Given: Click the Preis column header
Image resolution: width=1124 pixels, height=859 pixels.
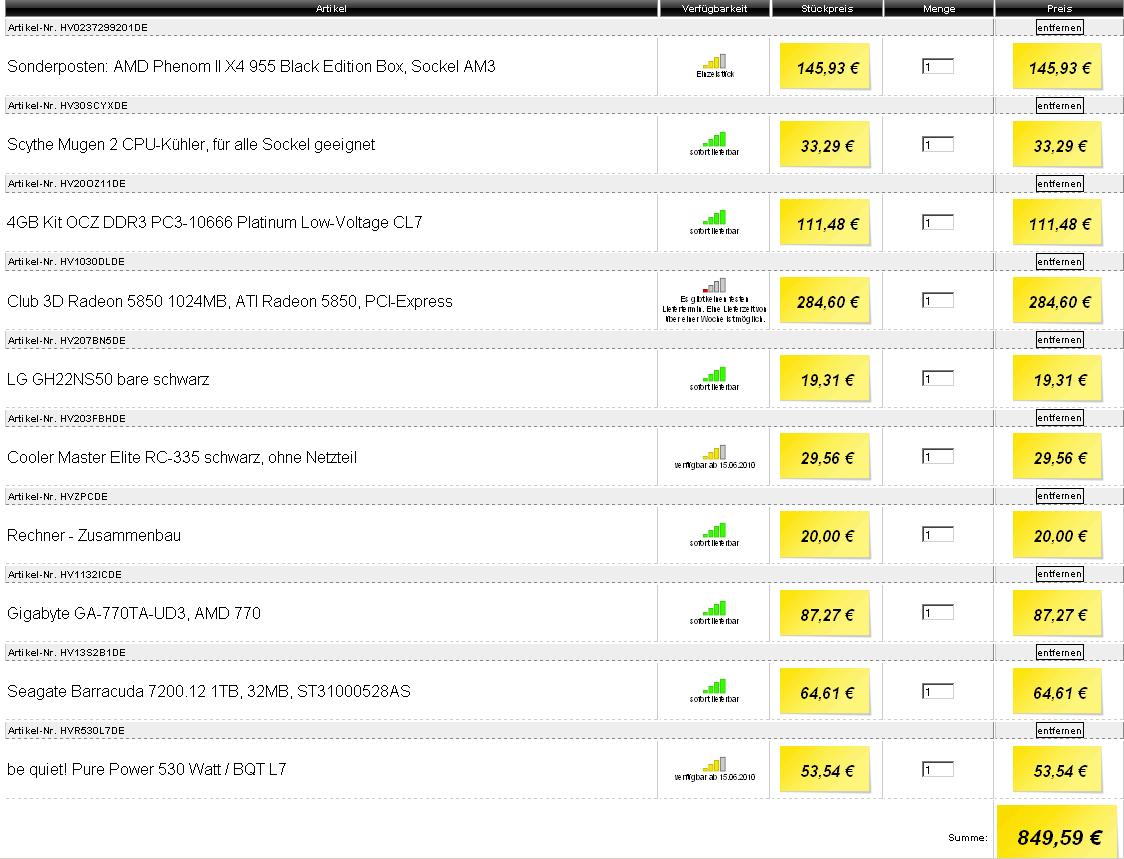Looking at the screenshot, I should tap(1059, 9).
